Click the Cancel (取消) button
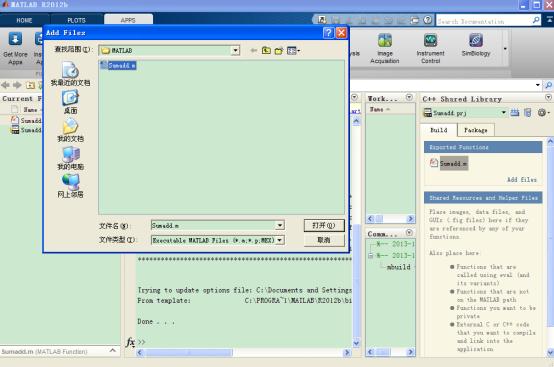 point(324,240)
